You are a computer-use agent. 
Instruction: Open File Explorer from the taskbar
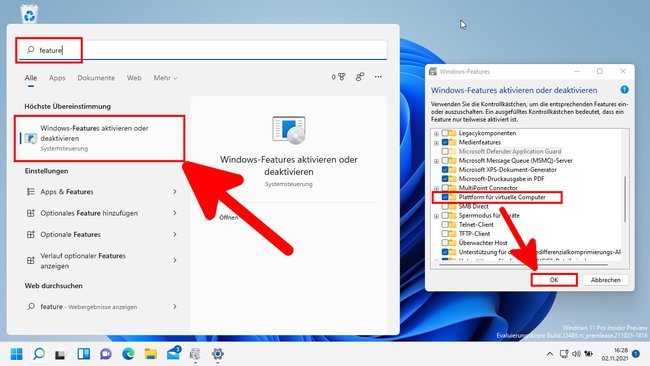(150, 354)
